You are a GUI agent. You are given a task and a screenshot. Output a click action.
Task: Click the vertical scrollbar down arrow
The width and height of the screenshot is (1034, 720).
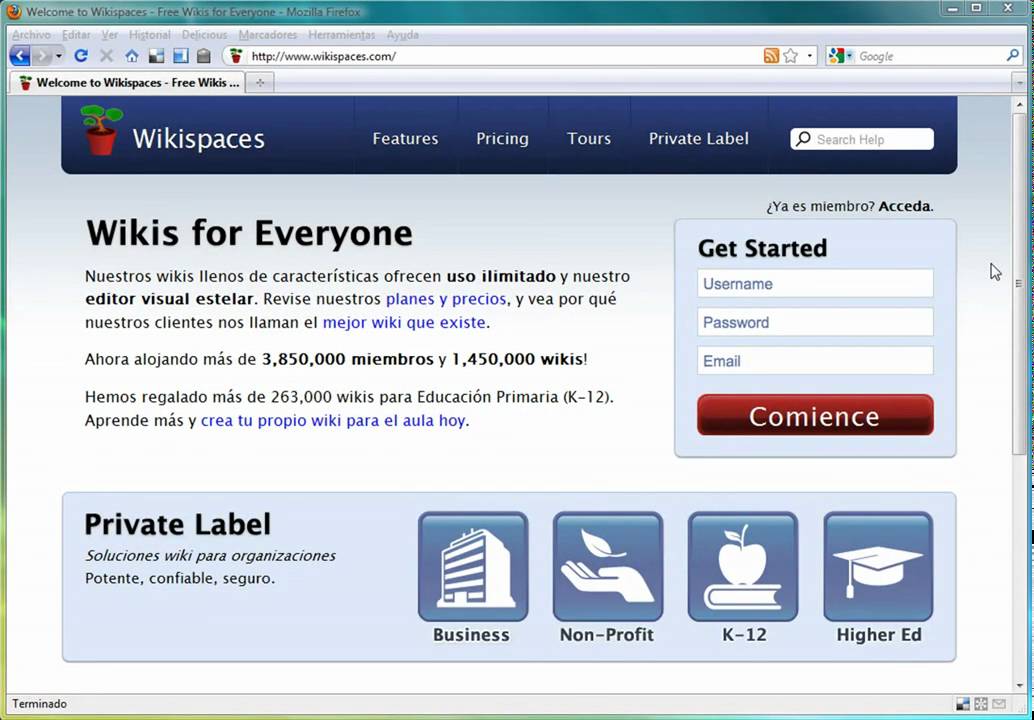click(x=1019, y=686)
